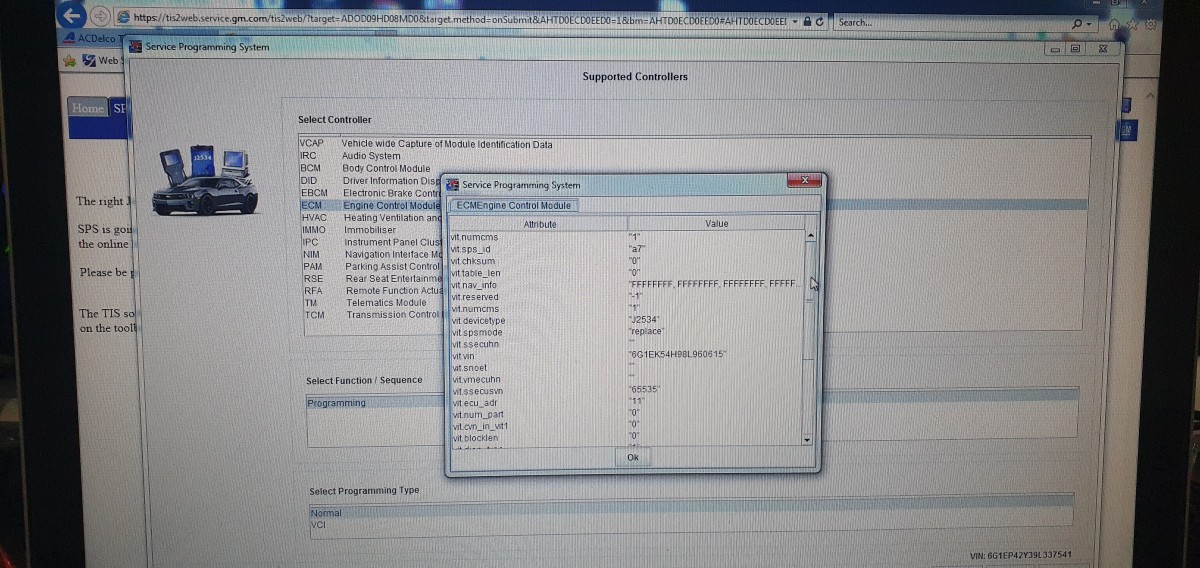Select the vit.devicetype attribute row
The width and height of the screenshot is (1200, 568).
pyautogui.click(x=627, y=320)
